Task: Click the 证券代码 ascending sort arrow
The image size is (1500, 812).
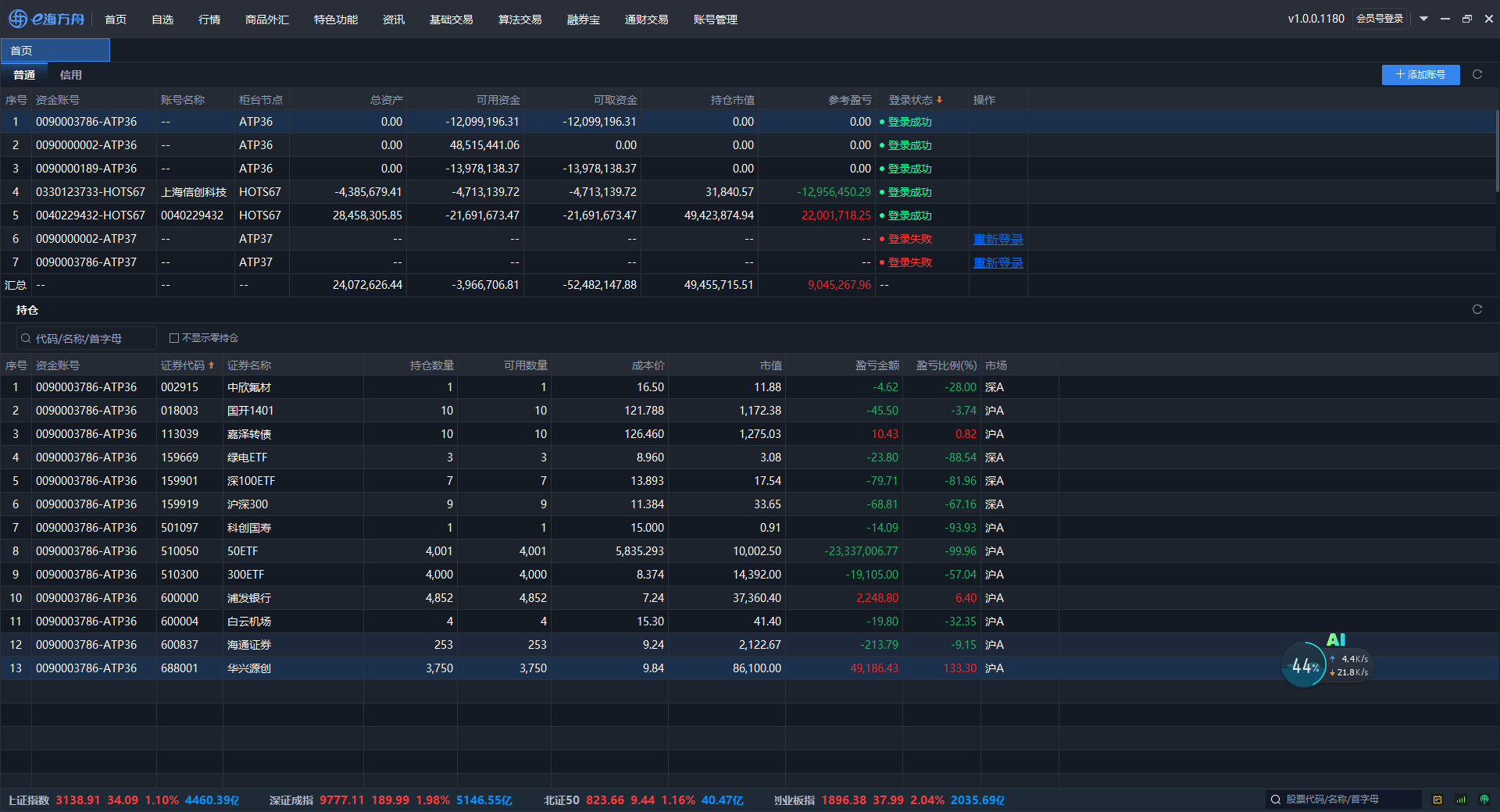Action: tap(211, 365)
